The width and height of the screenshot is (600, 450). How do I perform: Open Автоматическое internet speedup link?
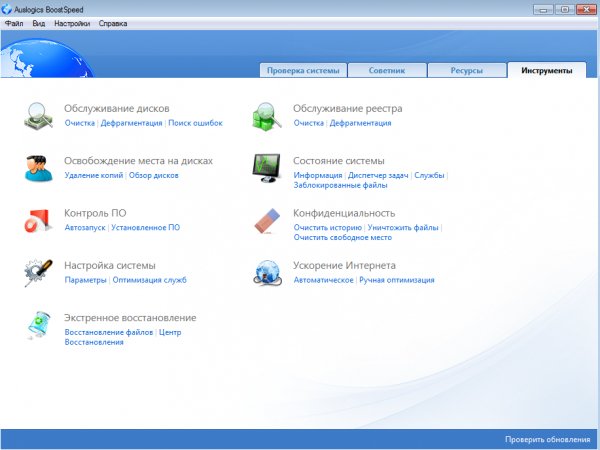pyautogui.click(x=323, y=280)
